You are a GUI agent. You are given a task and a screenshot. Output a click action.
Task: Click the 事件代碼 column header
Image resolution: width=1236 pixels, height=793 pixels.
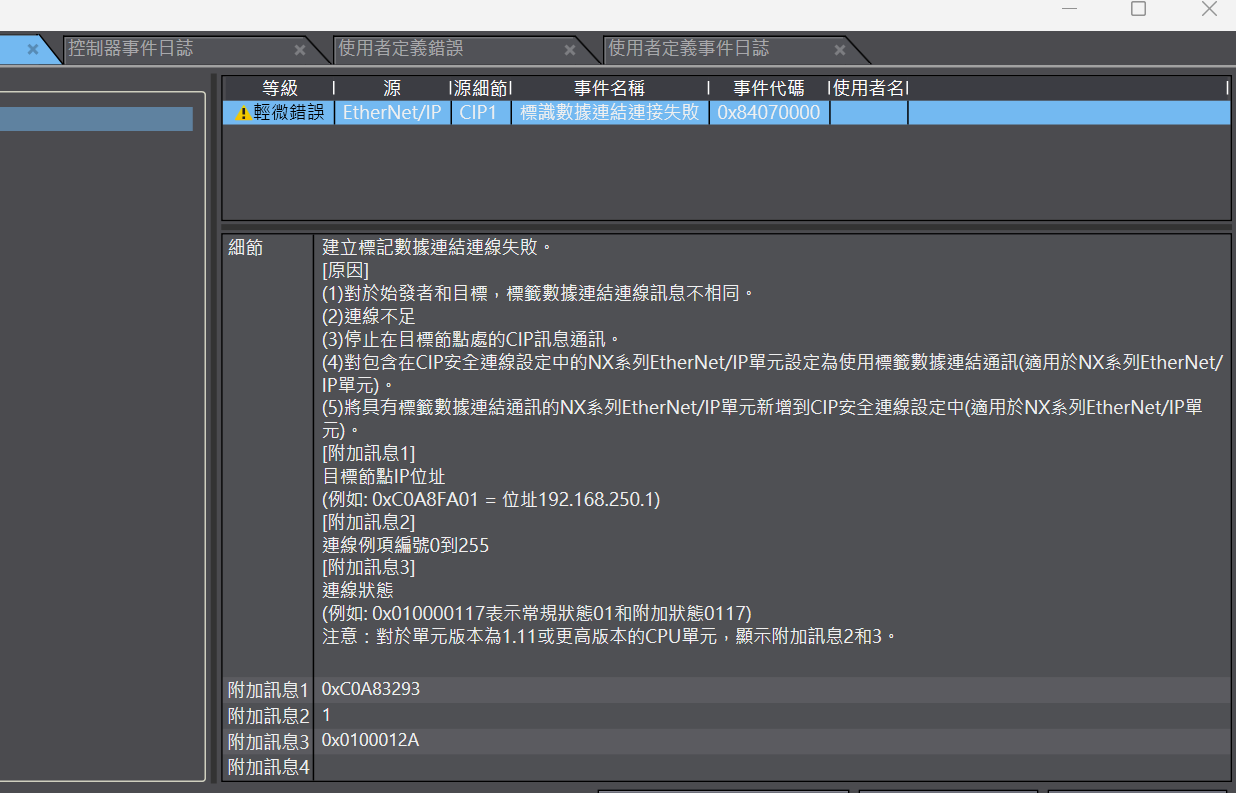(x=768, y=88)
